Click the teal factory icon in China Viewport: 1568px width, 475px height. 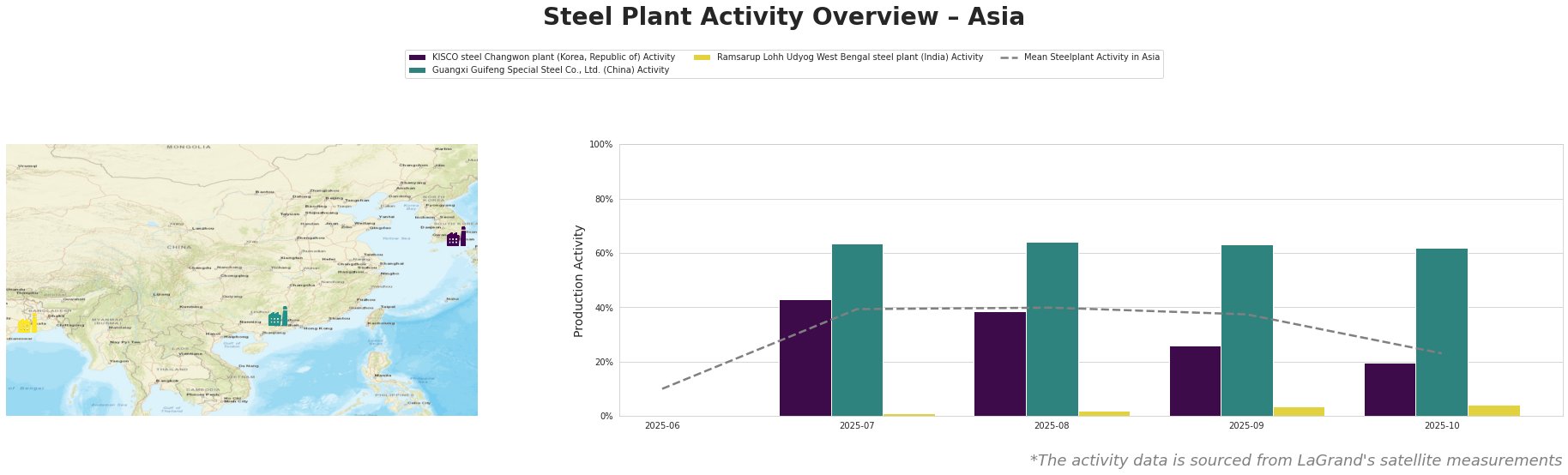[278, 317]
